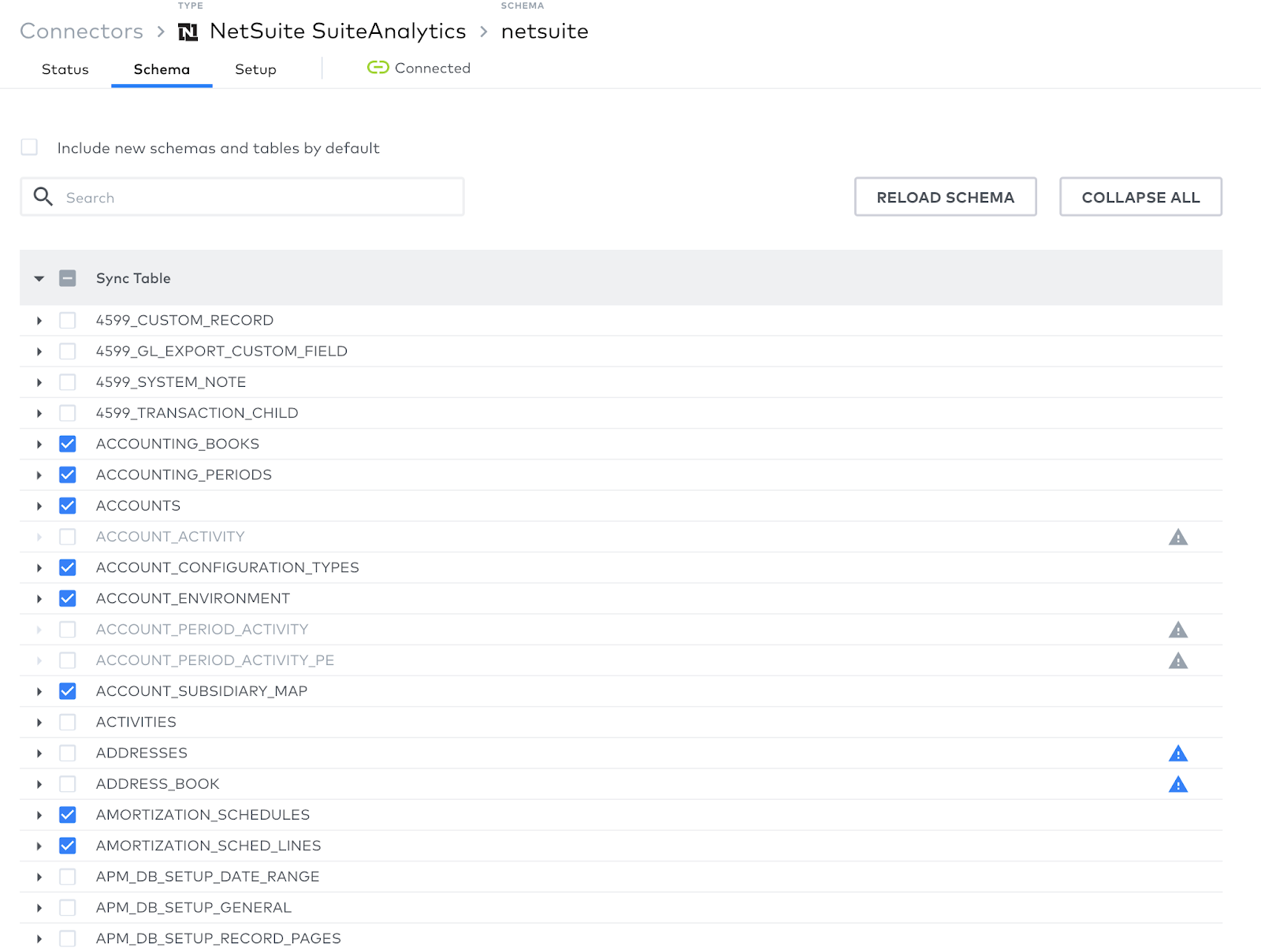
Task: Switch to the Status tab
Action: pyautogui.click(x=65, y=69)
